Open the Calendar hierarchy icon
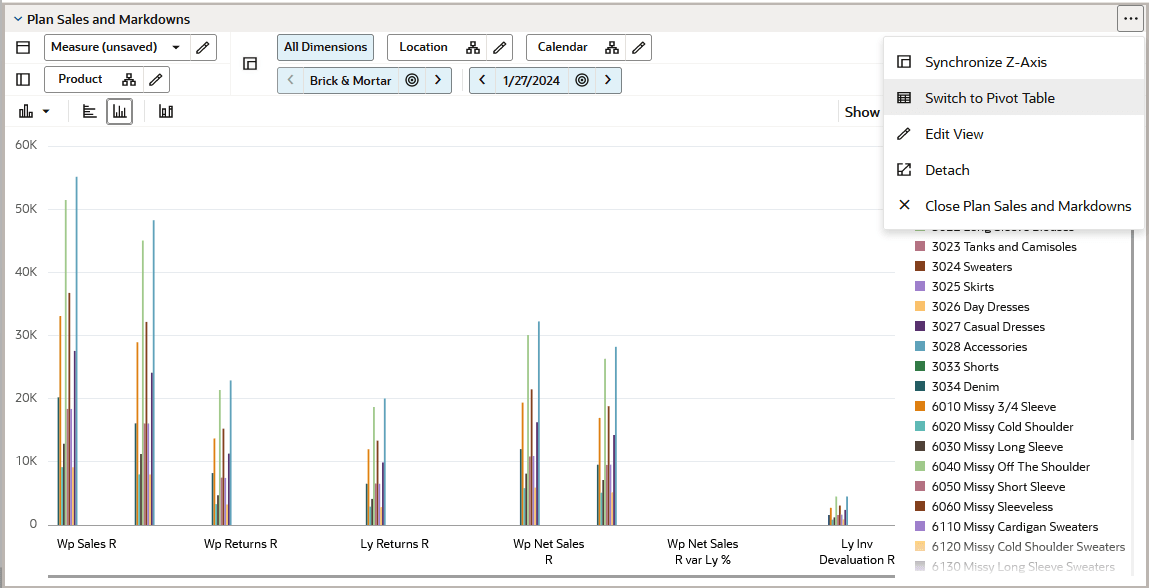Screen dimensions: 1149x588 pyautogui.click(x=612, y=48)
